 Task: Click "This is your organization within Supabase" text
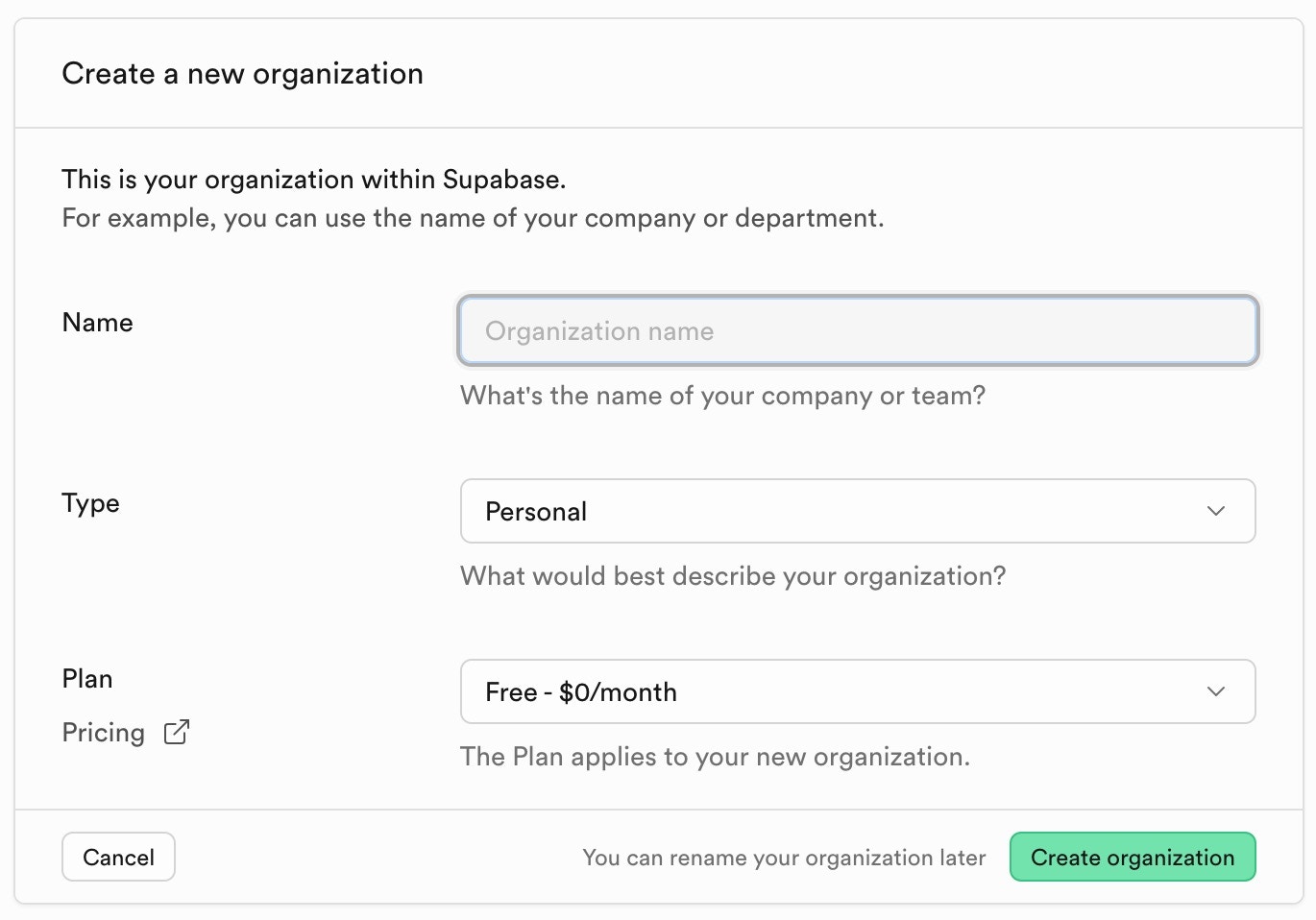pyautogui.click(x=313, y=180)
